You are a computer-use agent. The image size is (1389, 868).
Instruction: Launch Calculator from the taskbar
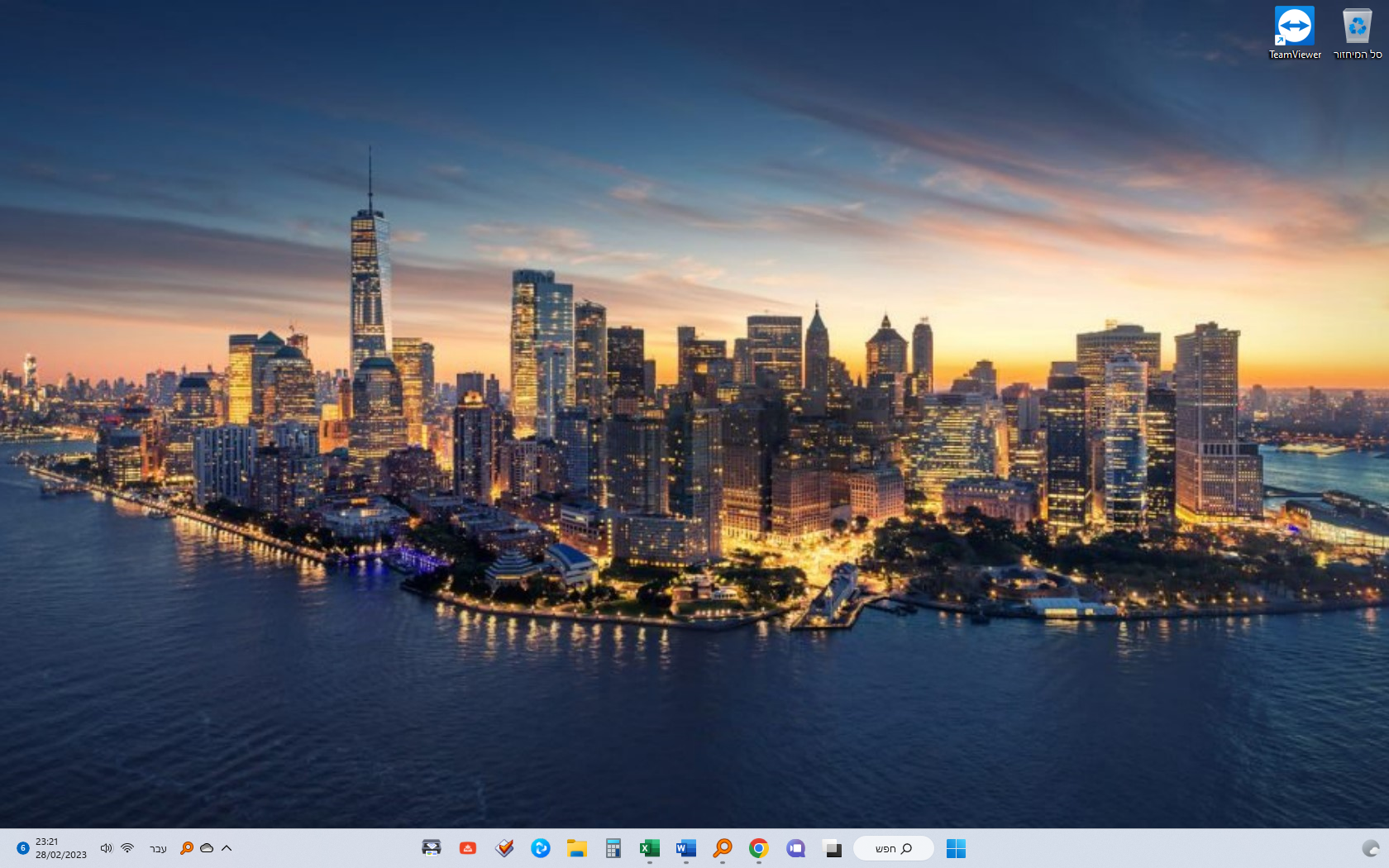pyautogui.click(x=613, y=848)
